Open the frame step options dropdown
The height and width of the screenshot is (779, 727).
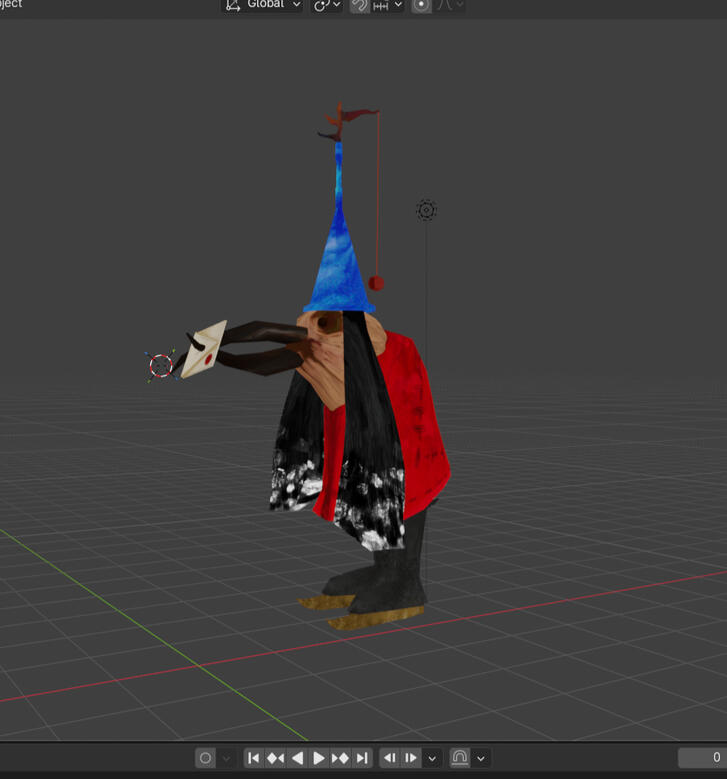[x=432, y=759]
